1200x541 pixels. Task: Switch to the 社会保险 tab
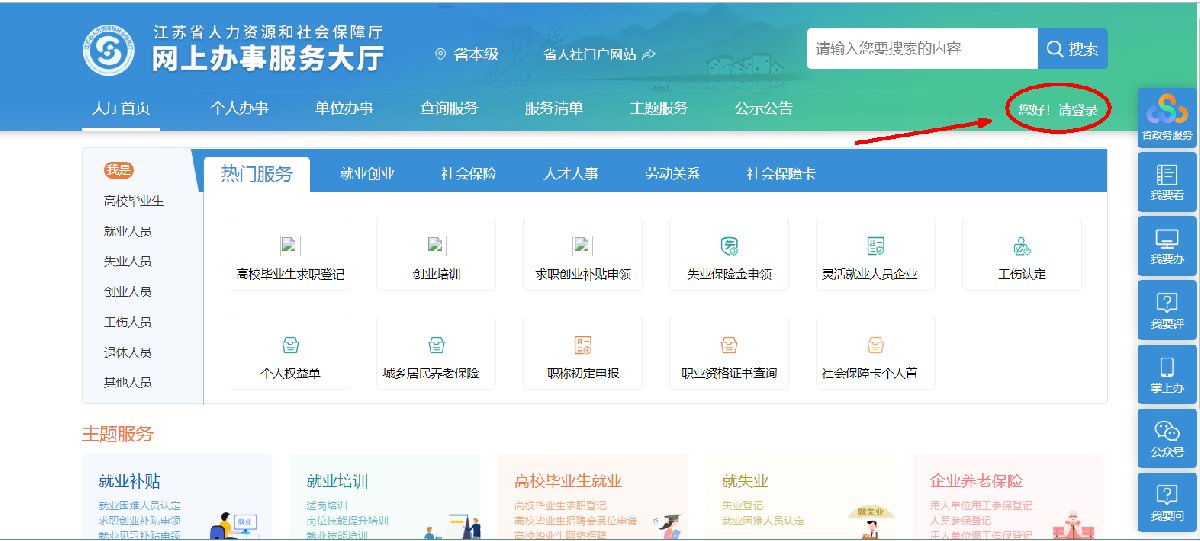[468, 174]
